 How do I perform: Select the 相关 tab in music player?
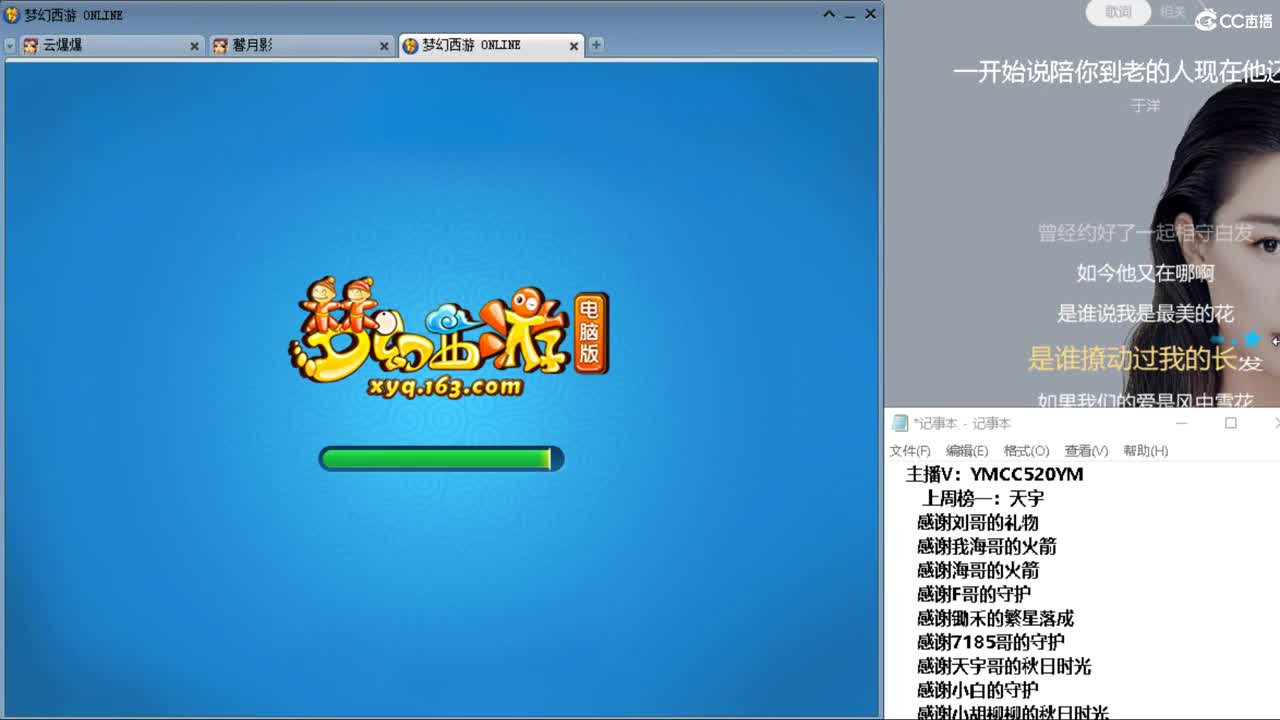tap(1172, 12)
